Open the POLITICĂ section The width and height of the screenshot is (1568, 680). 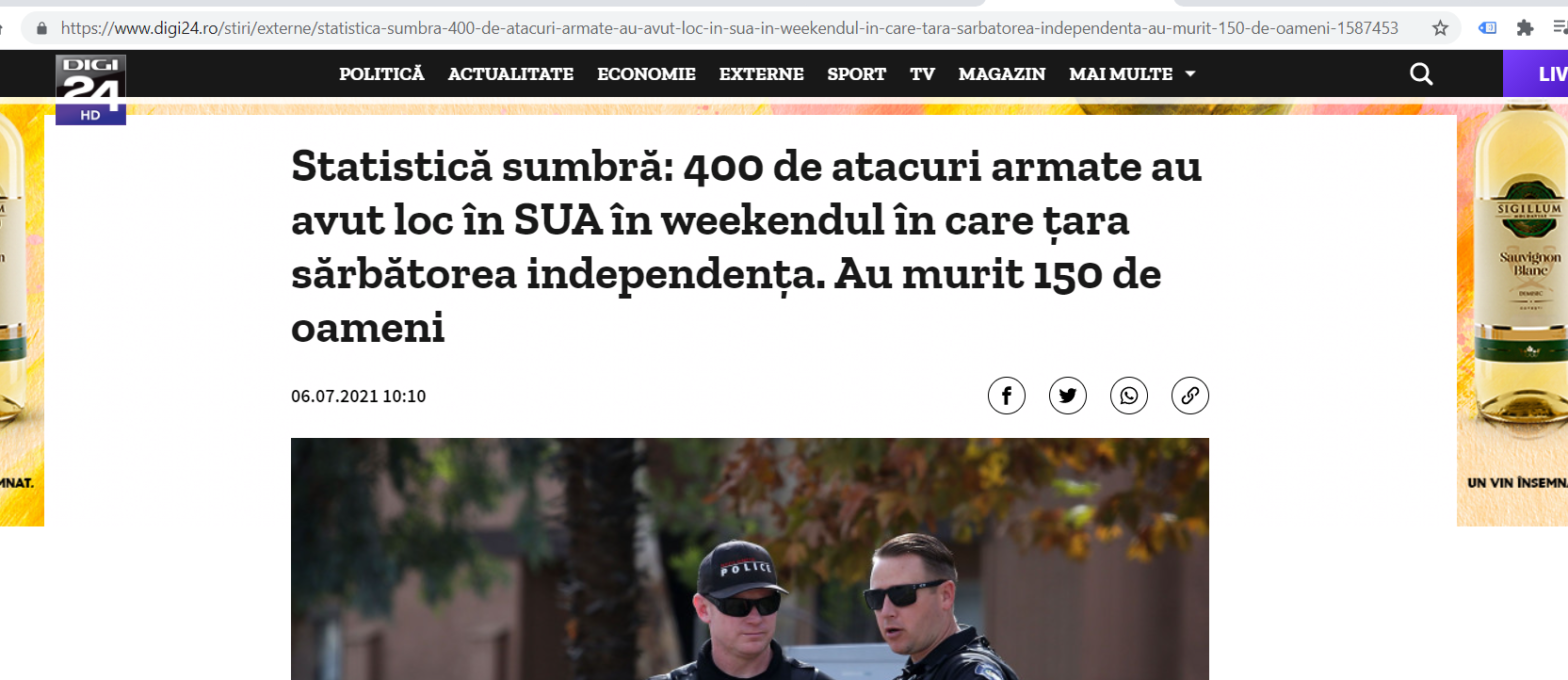[x=382, y=74]
